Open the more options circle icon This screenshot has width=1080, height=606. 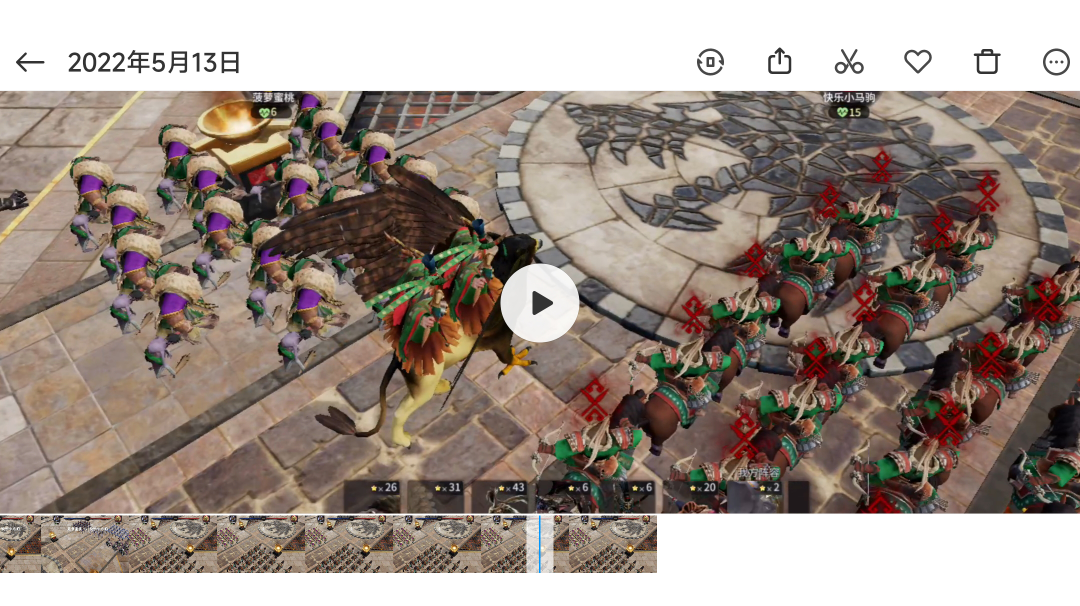(1056, 62)
